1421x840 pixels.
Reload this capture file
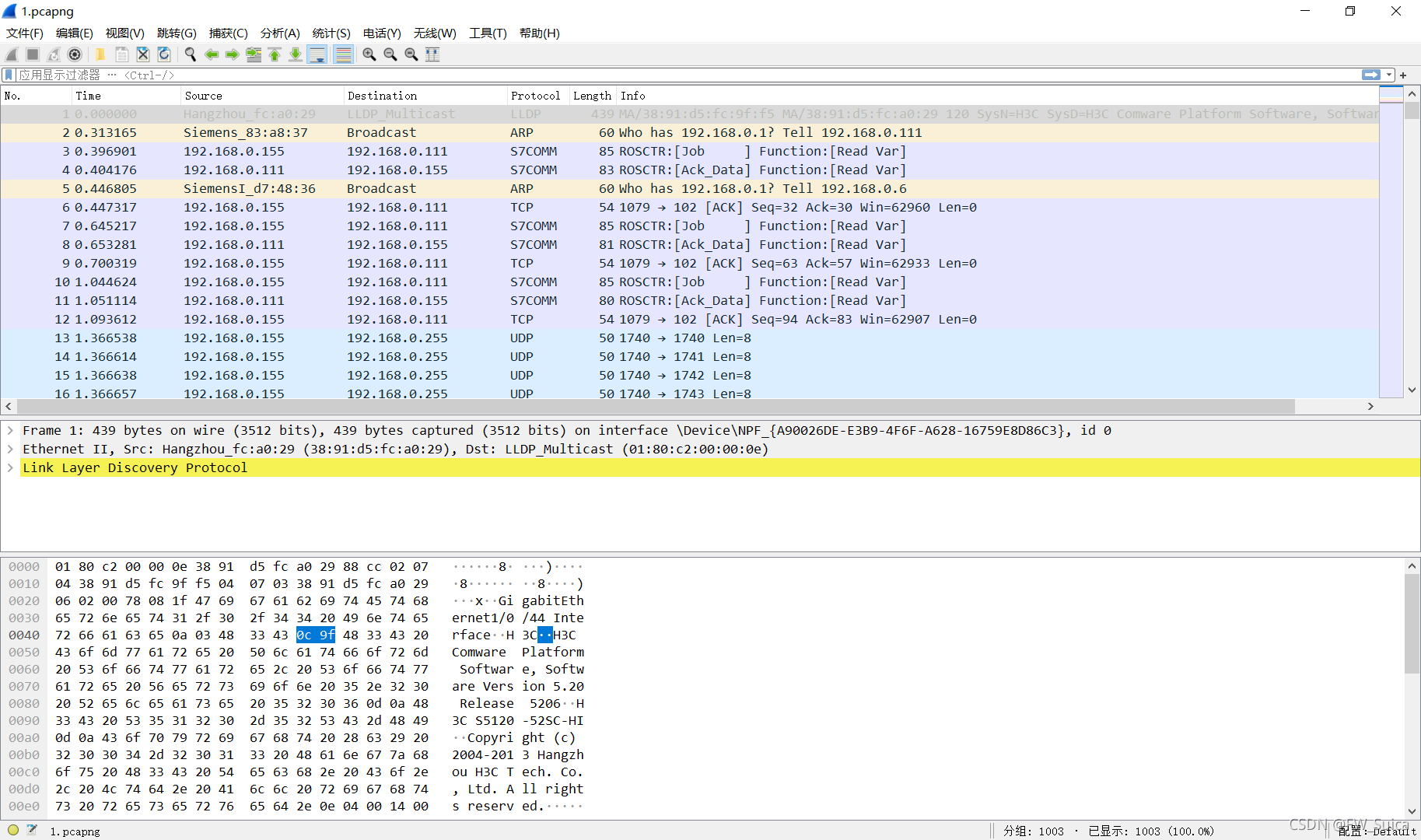[164, 54]
